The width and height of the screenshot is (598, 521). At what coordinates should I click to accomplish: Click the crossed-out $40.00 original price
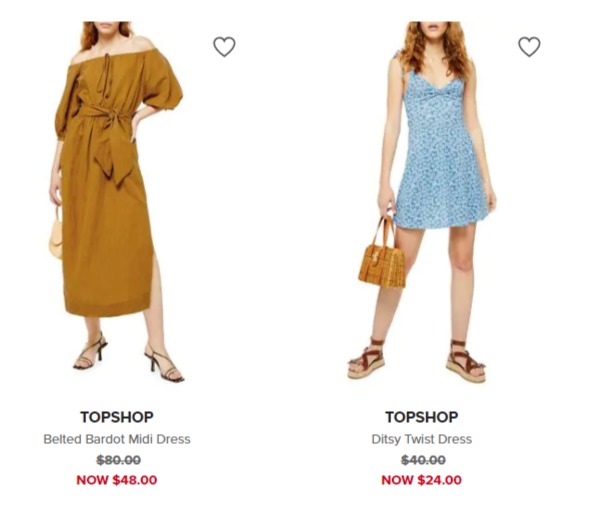click(x=423, y=460)
